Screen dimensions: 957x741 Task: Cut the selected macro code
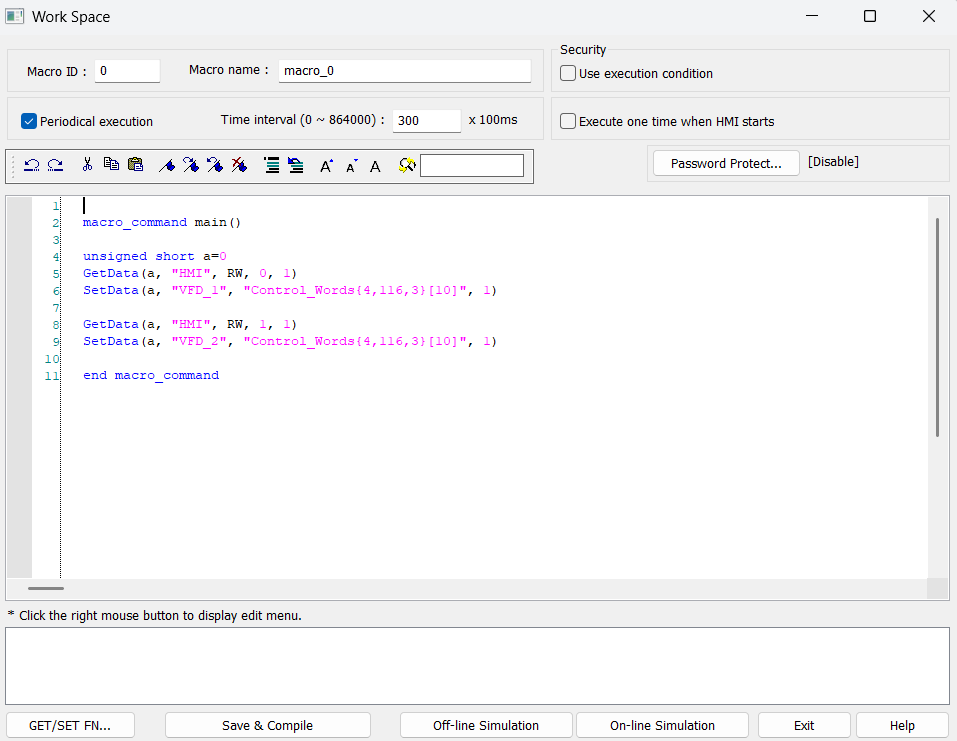pos(87,165)
